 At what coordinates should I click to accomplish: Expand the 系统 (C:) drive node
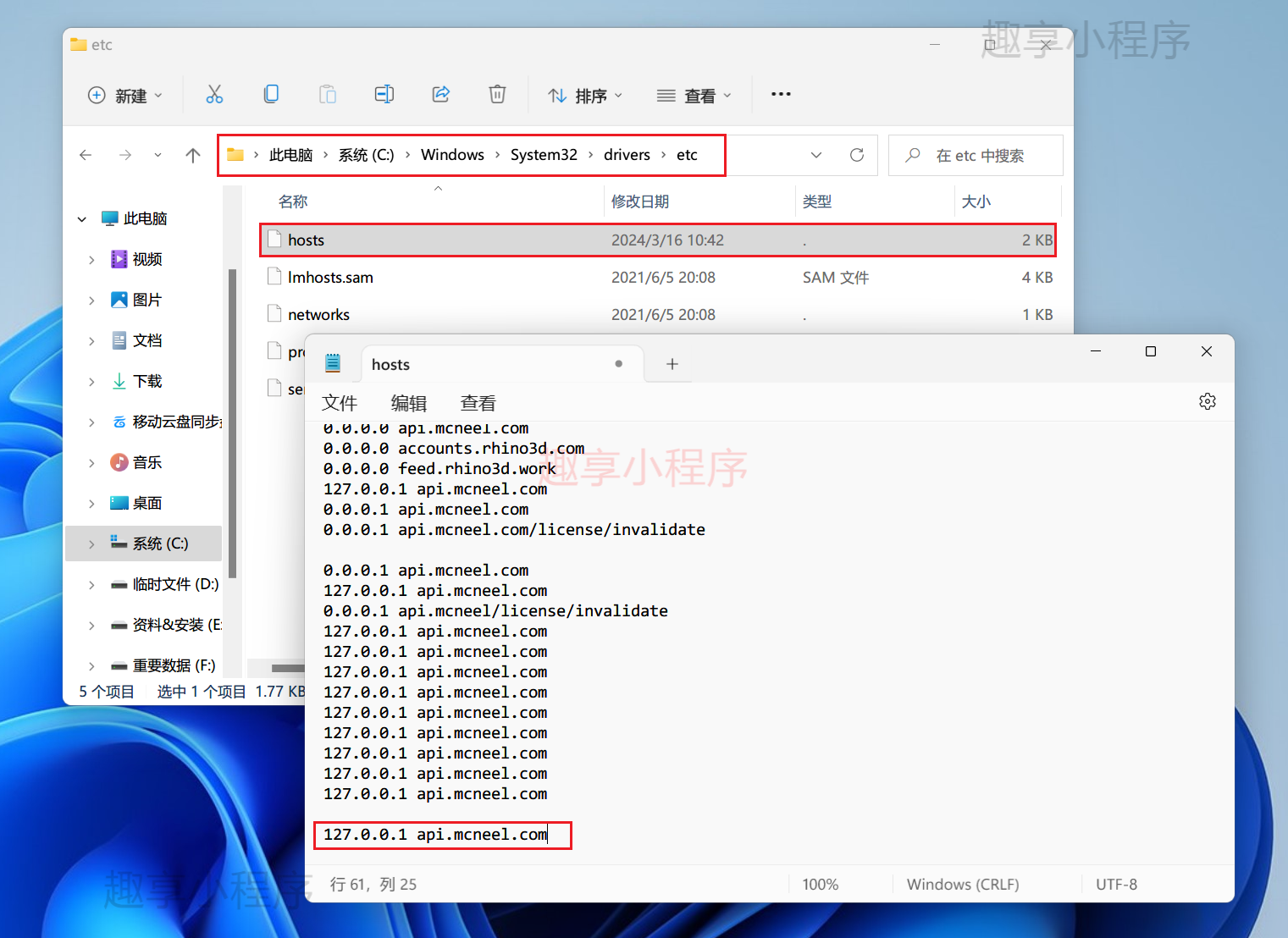click(x=91, y=544)
